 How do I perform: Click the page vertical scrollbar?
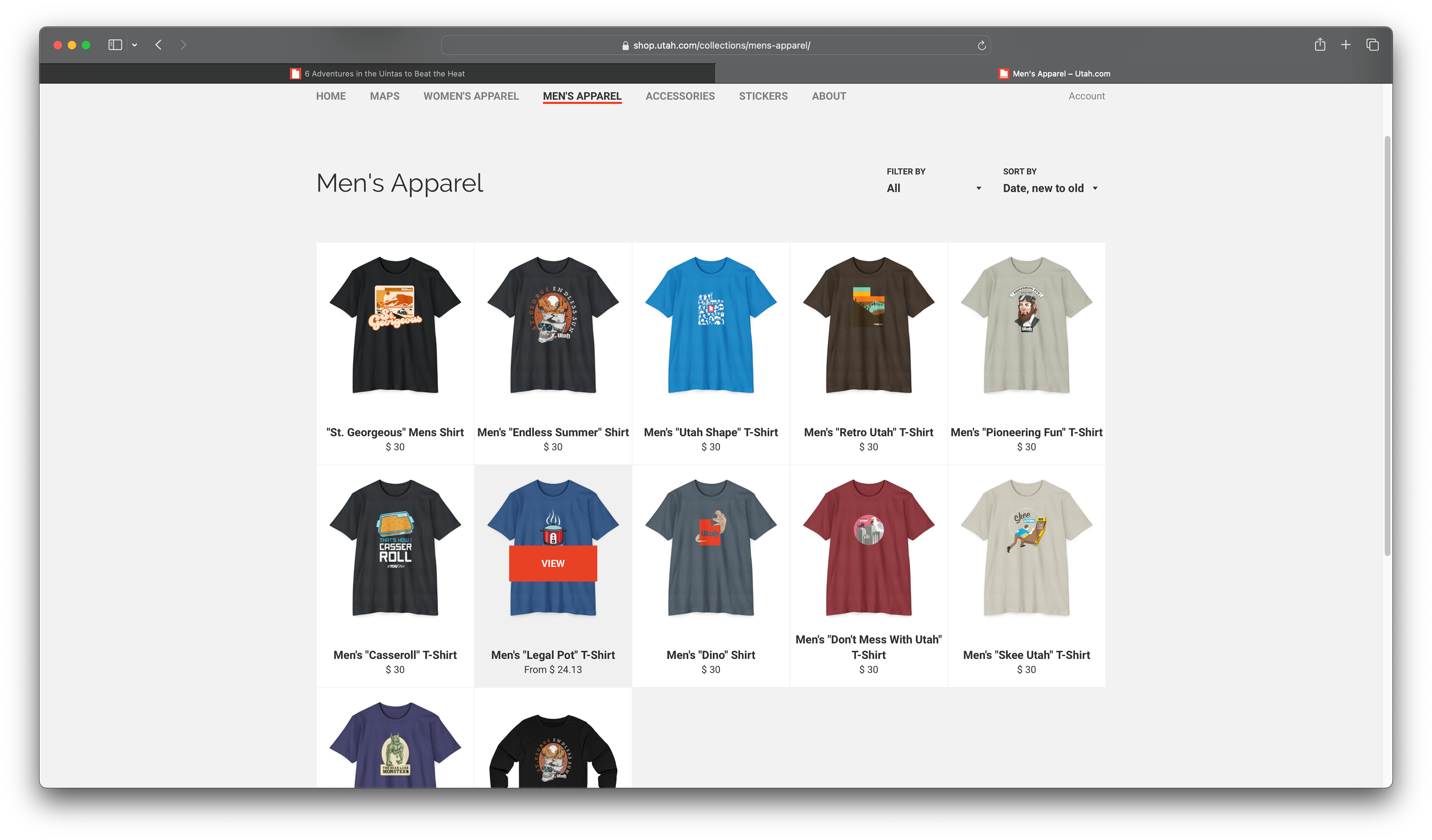tap(1387, 346)
